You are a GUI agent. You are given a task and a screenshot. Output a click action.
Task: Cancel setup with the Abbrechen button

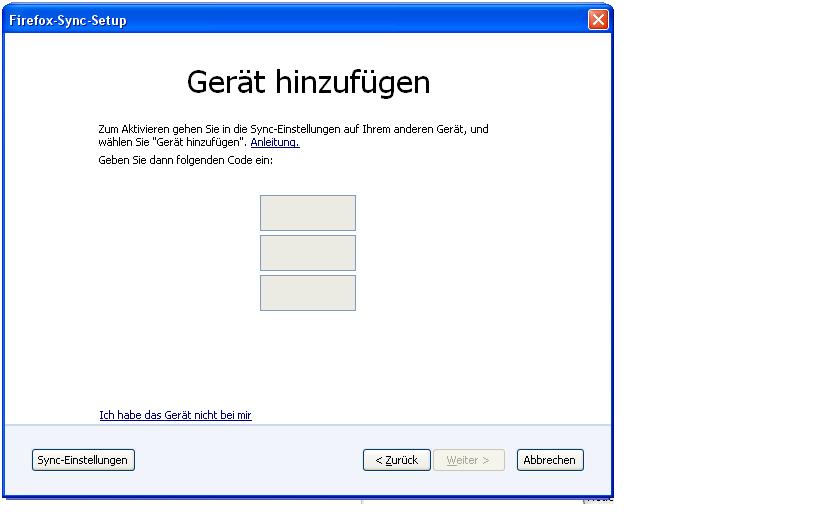coord(550,460)
